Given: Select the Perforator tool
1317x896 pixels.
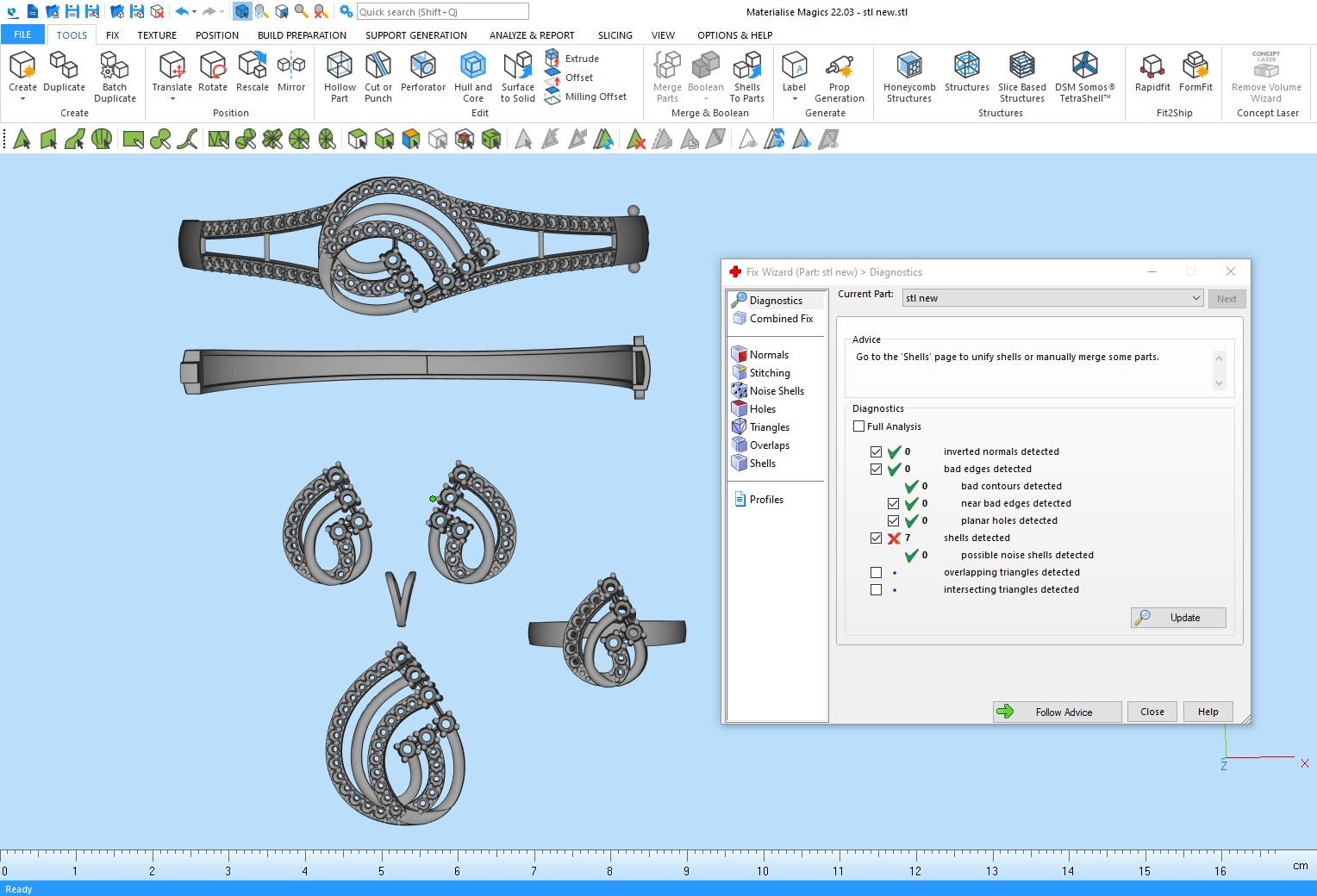Looking at the screenshot, I should (422, 65).
